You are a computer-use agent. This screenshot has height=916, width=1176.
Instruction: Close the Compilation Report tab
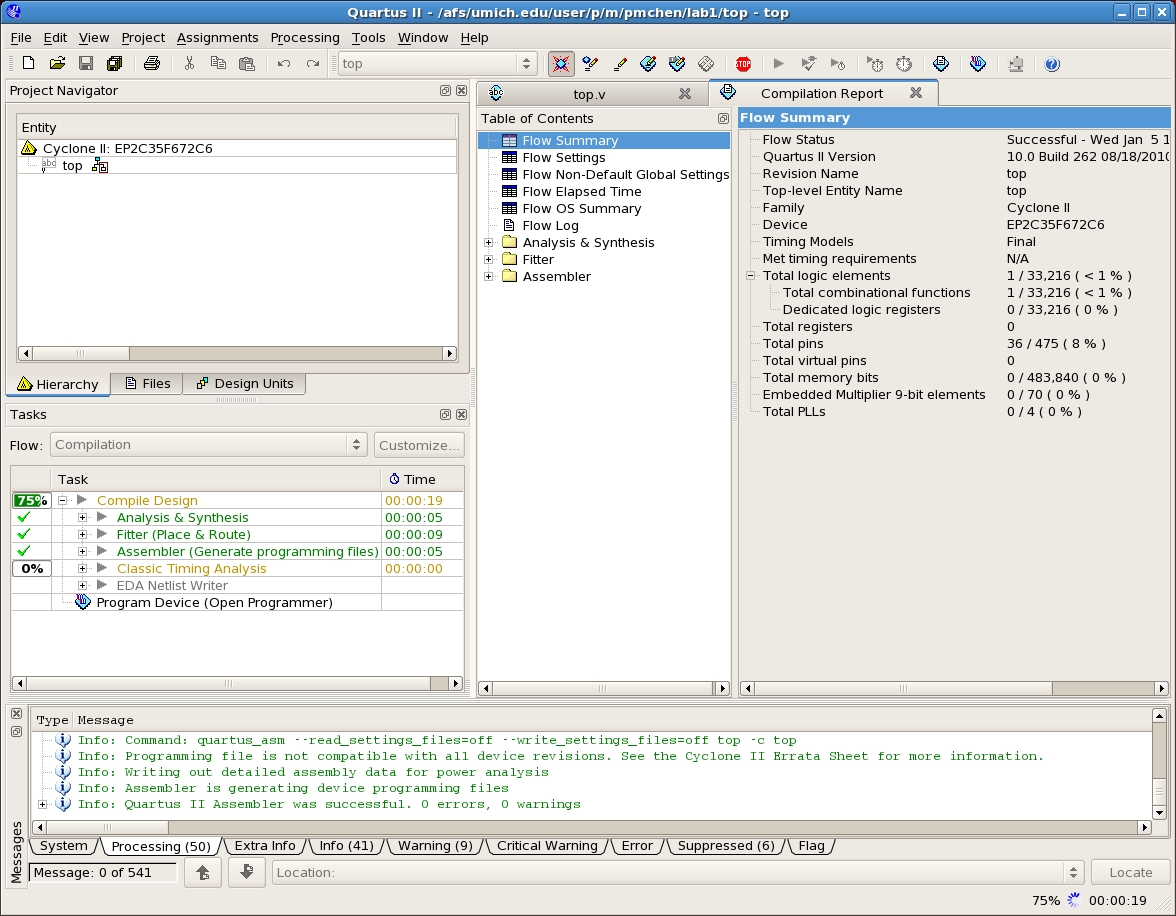(916, 93)
